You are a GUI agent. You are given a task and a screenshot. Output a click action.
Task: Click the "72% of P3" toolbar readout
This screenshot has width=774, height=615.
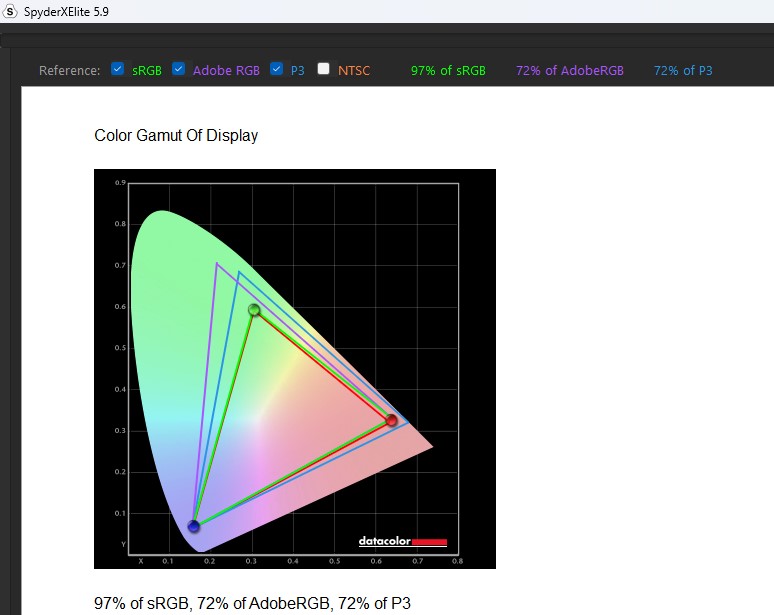point(683,71)
